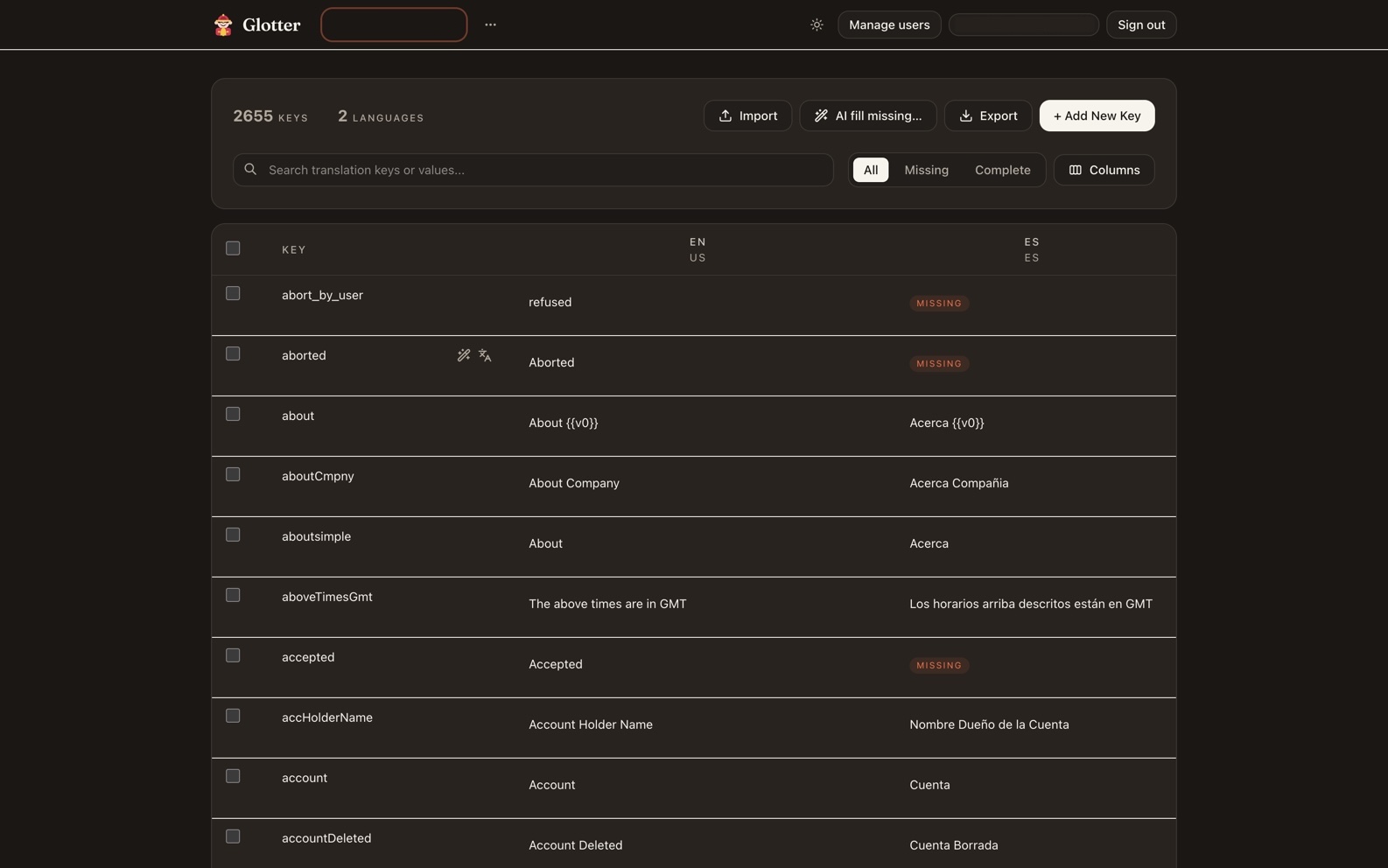Click the project name box beside Glotter

[394, 24]
